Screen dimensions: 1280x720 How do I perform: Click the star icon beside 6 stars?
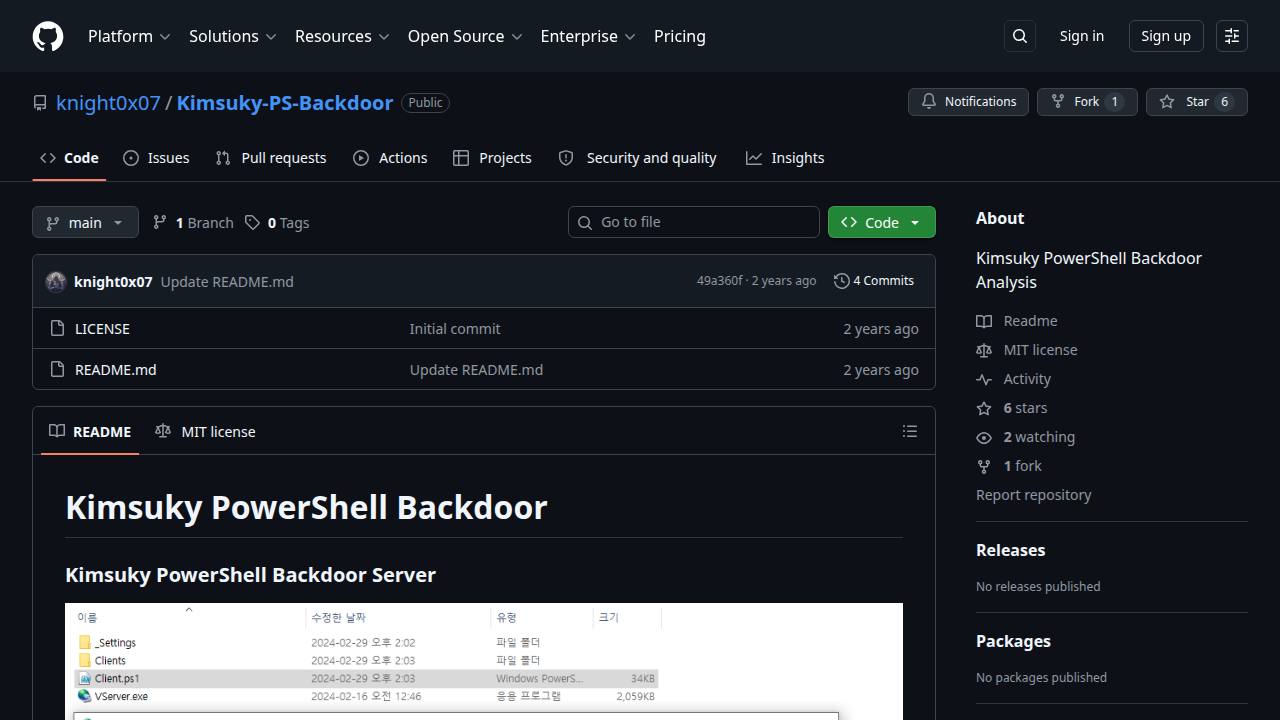984,408
